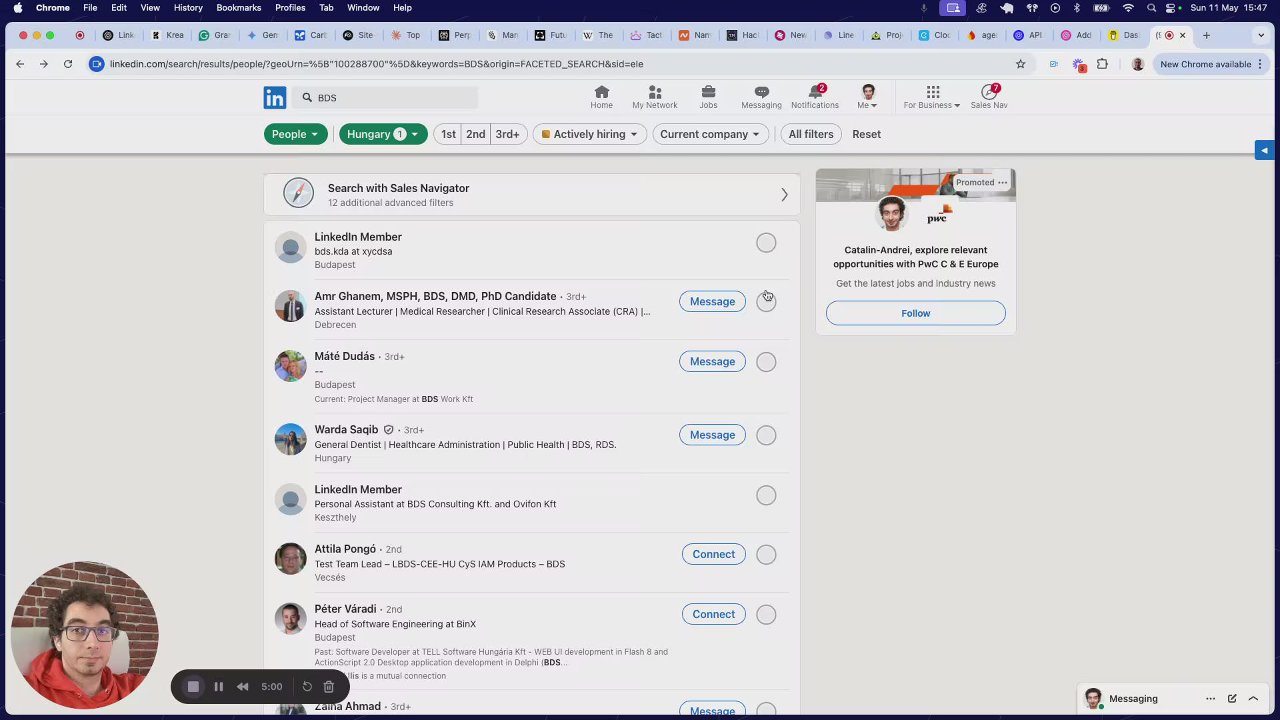The height and width of the screenshot is (720, 1280).
Task: Message Warda Saqib
Action: (x=712, y=435)
